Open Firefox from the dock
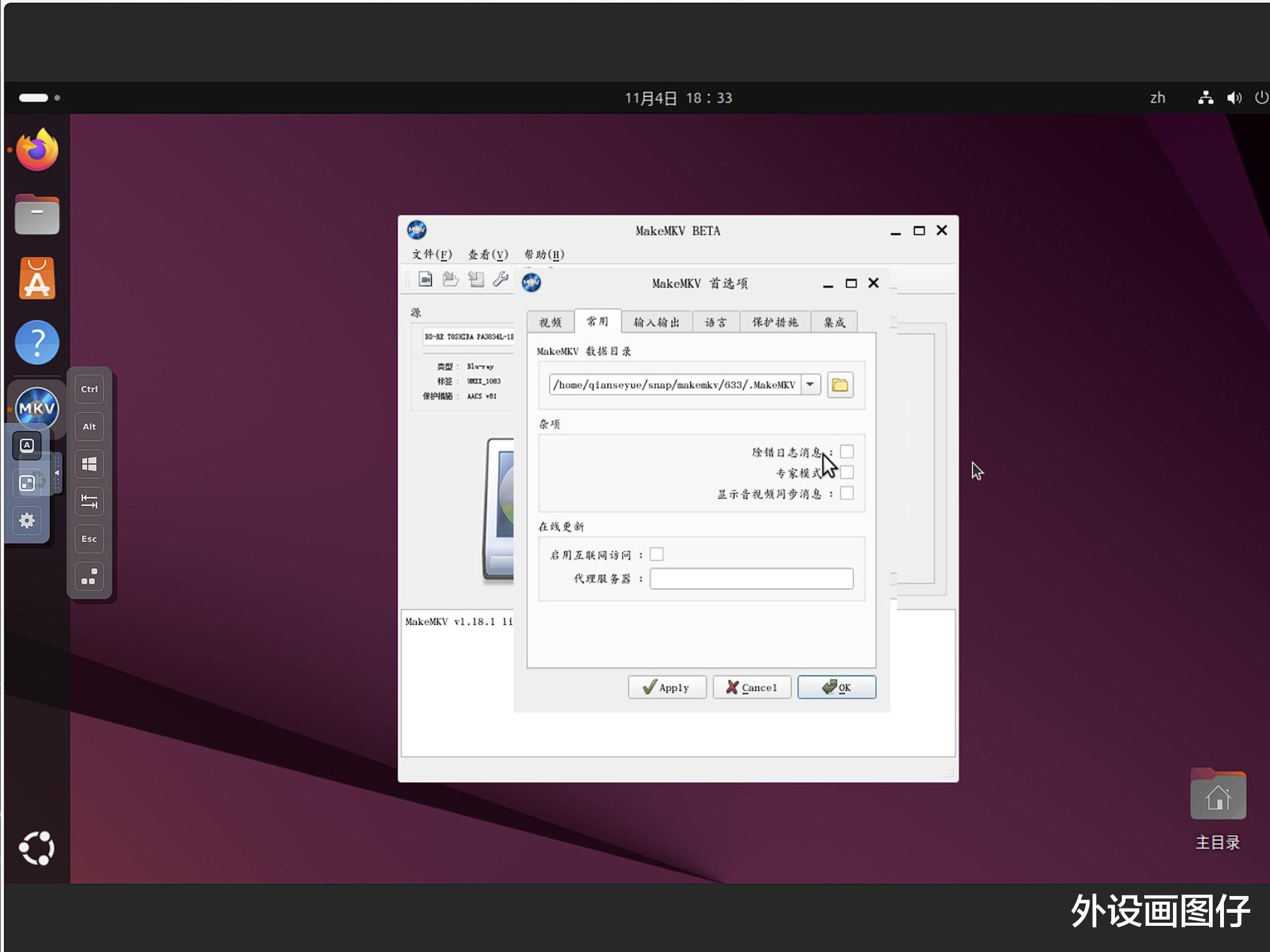Screen dimensions: 1270x952 (37, 150)
